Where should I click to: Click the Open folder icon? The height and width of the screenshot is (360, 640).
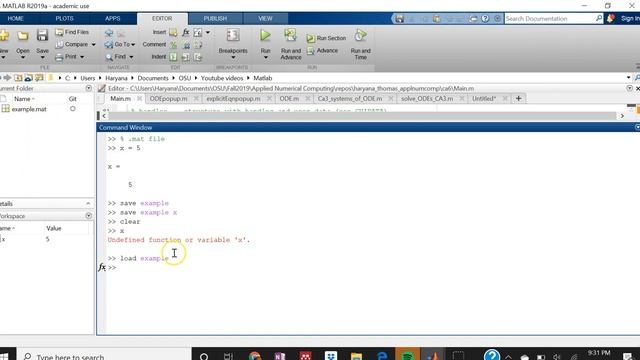[23, 36]
